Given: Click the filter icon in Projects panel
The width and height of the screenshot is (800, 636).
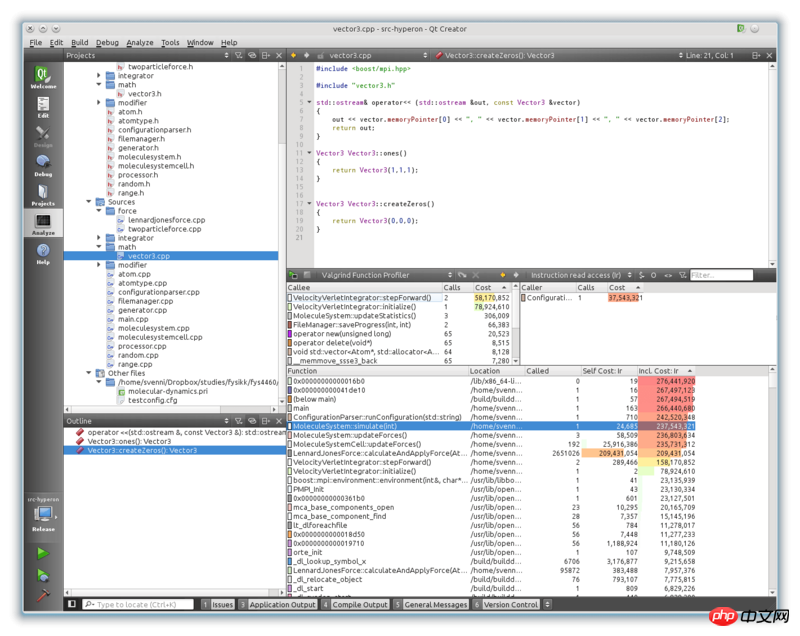Looking at the screenshot, I should coord(237,55).
